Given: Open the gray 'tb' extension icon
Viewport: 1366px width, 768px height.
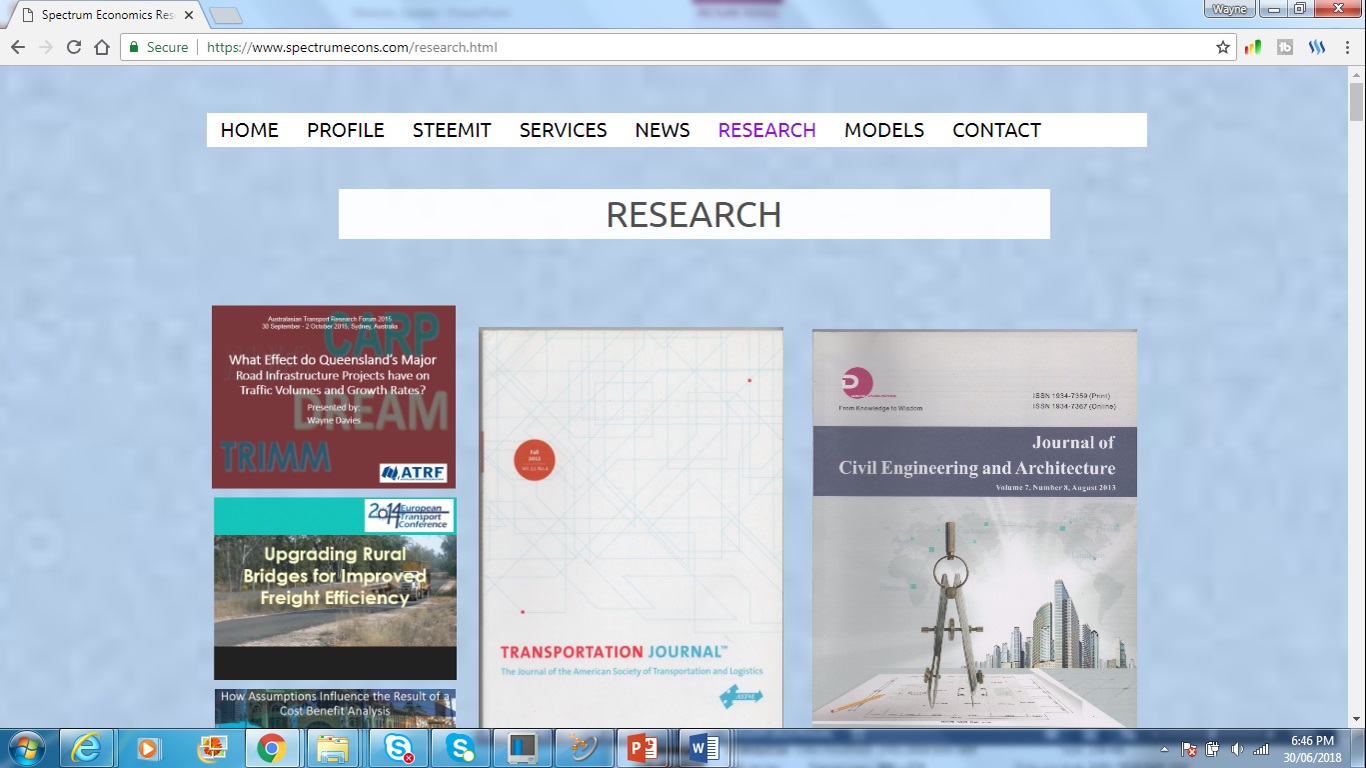Looking at the screenshot, I should 1285,47.
